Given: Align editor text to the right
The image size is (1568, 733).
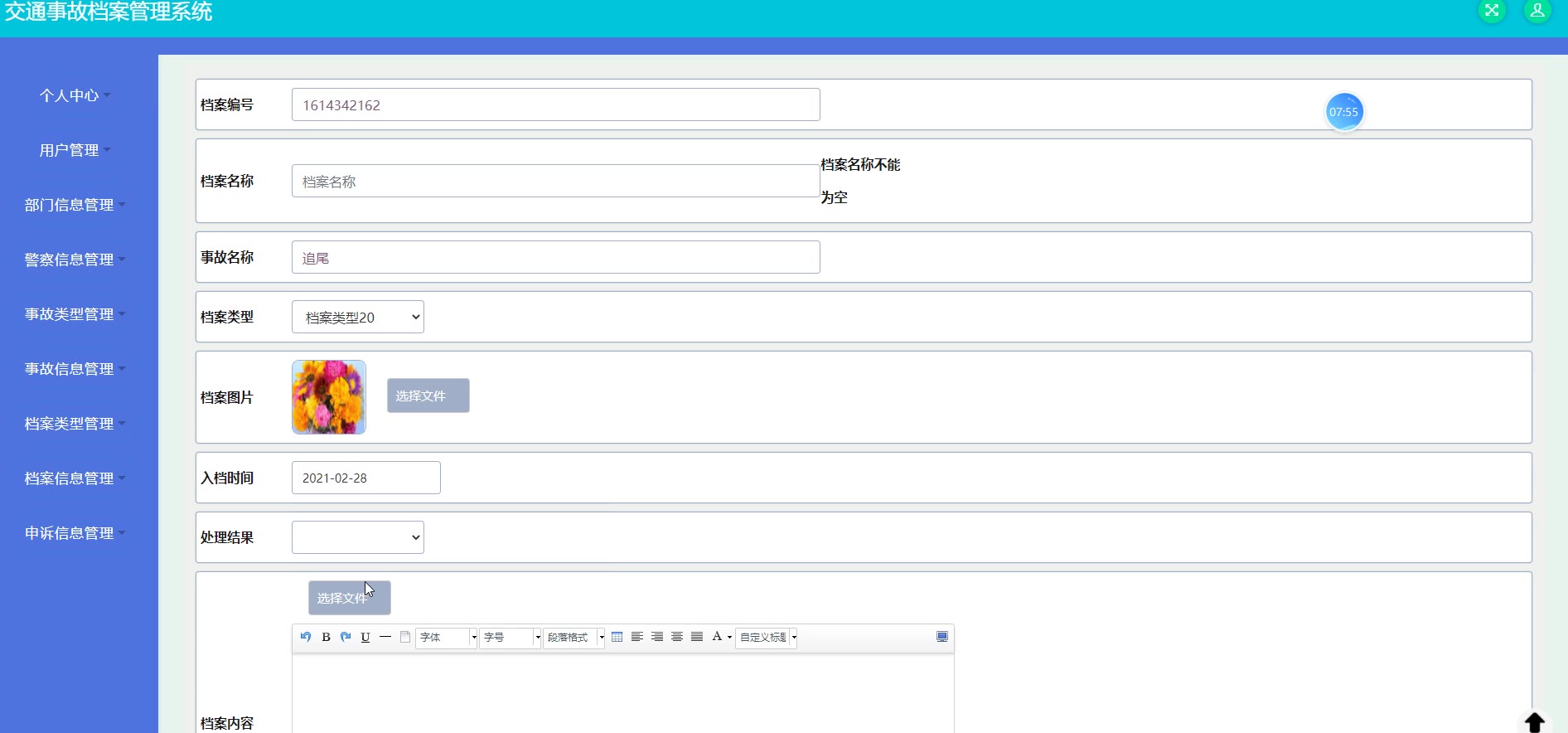Looking at the screenshot, I should coord(657,637).
